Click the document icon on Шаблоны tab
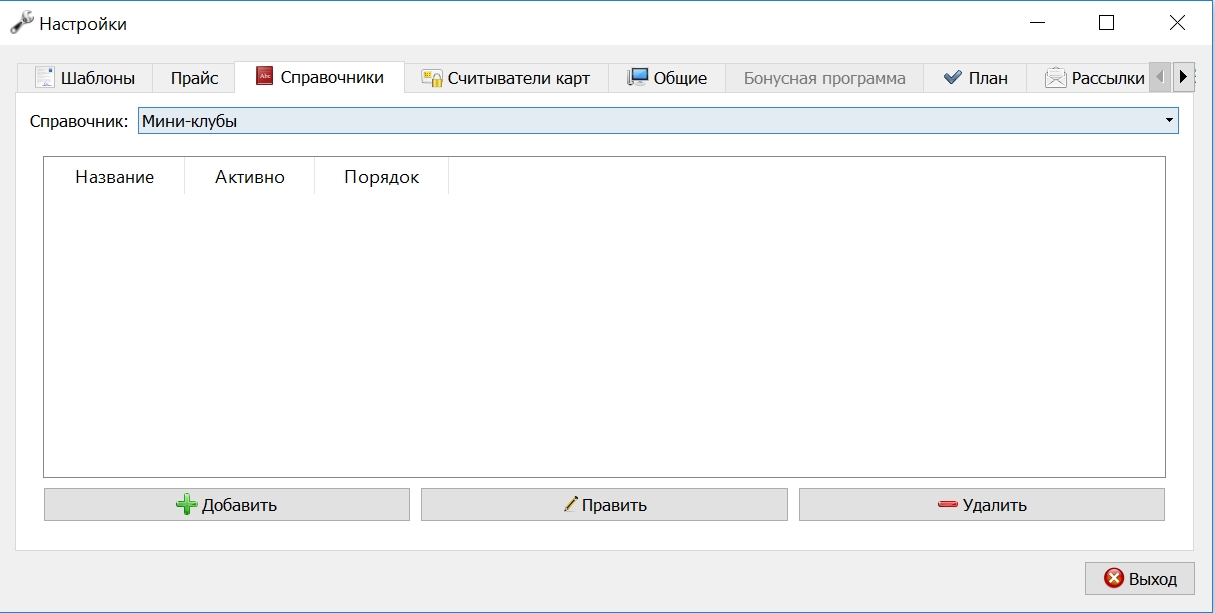 (44, 78)
